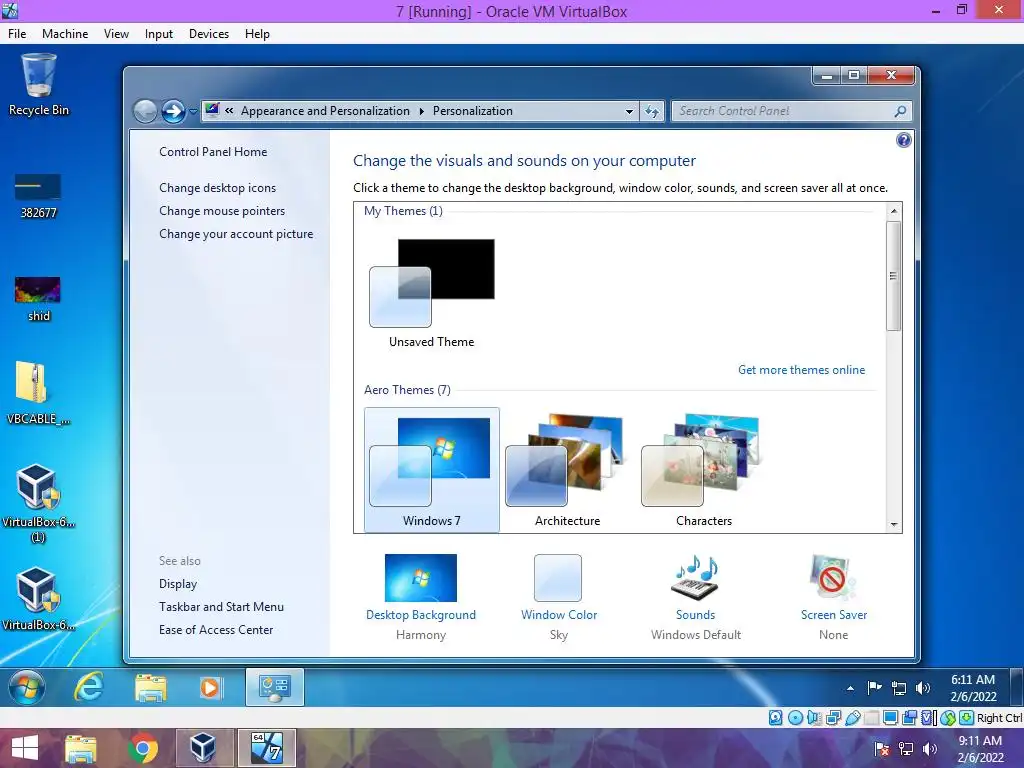This screenshot has height=768, width=1024.
Task: Select the Unsaved Theme thumbnail
Action: click(431, 293)
